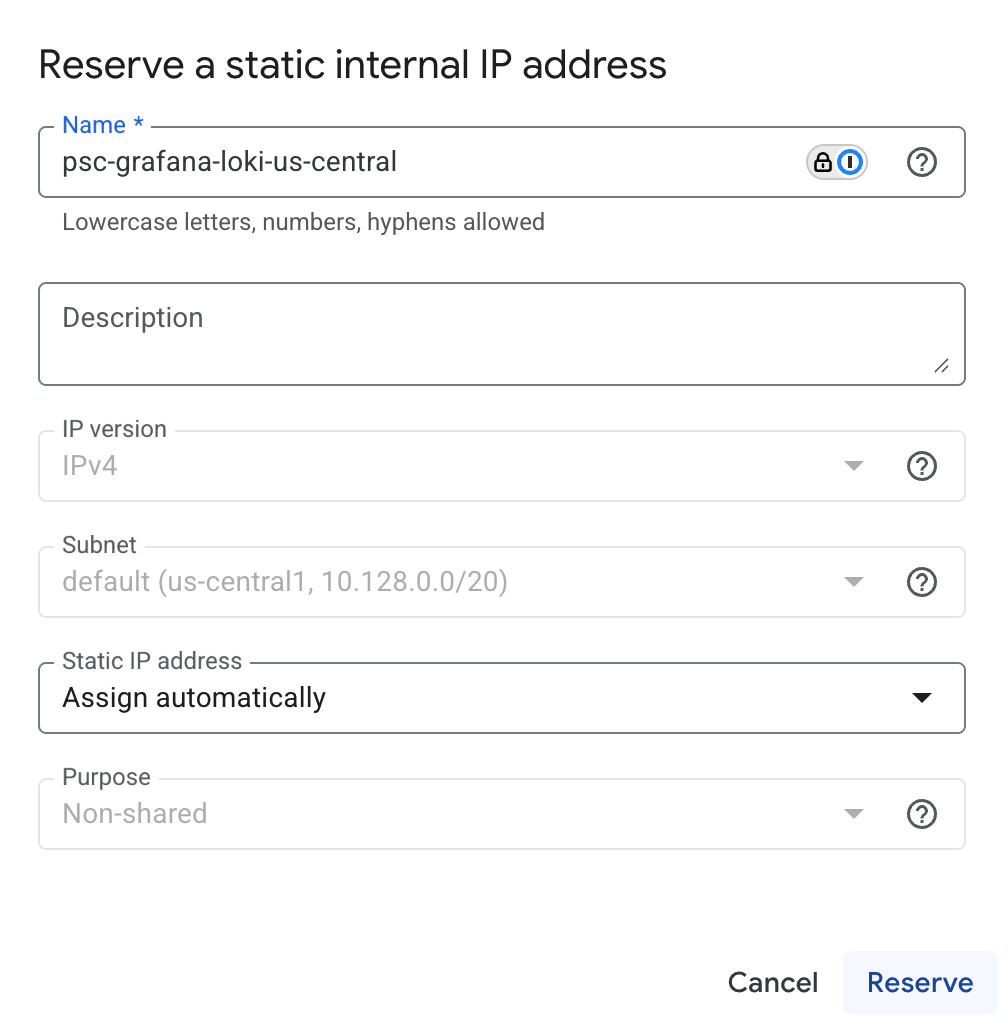Cancel the static IP reservation

coord(772,982)
